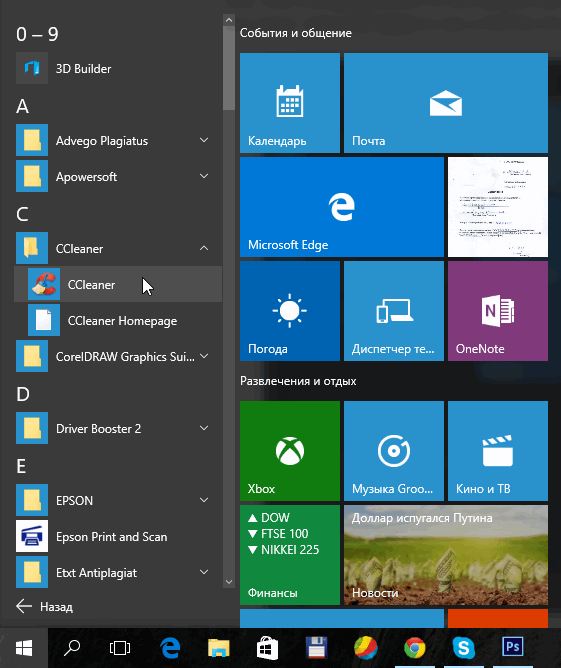Click the letter E section header

pyautogui.click(x=21, y=466)
